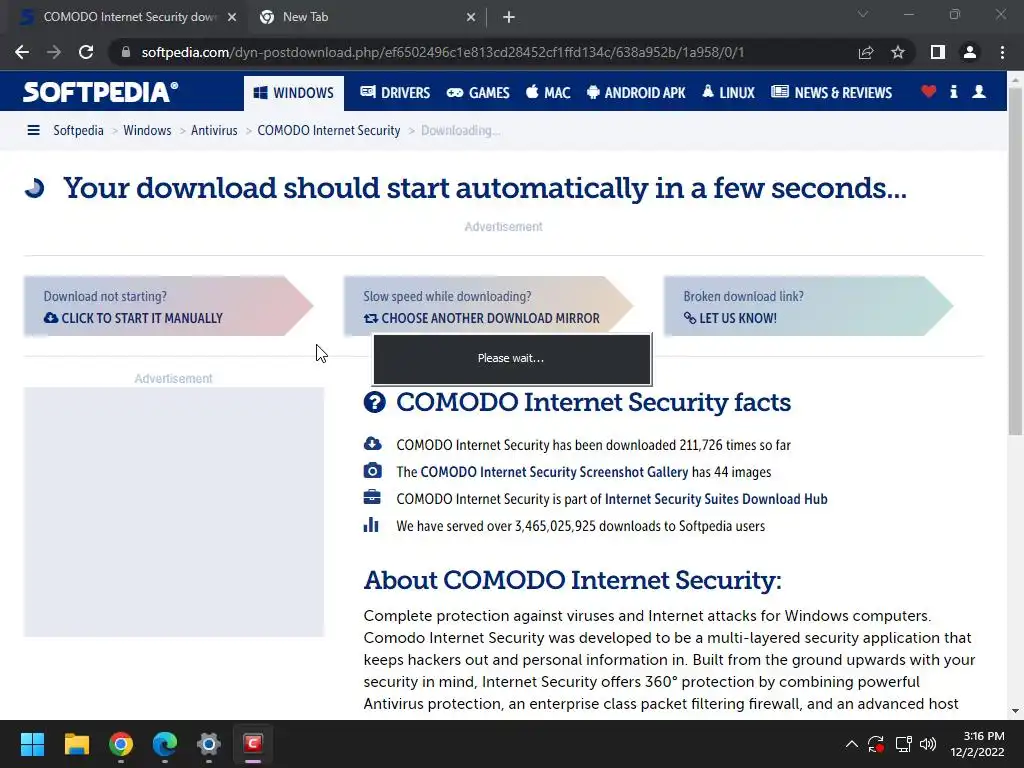Click the browser forward arrow

[x=54, y=52]
